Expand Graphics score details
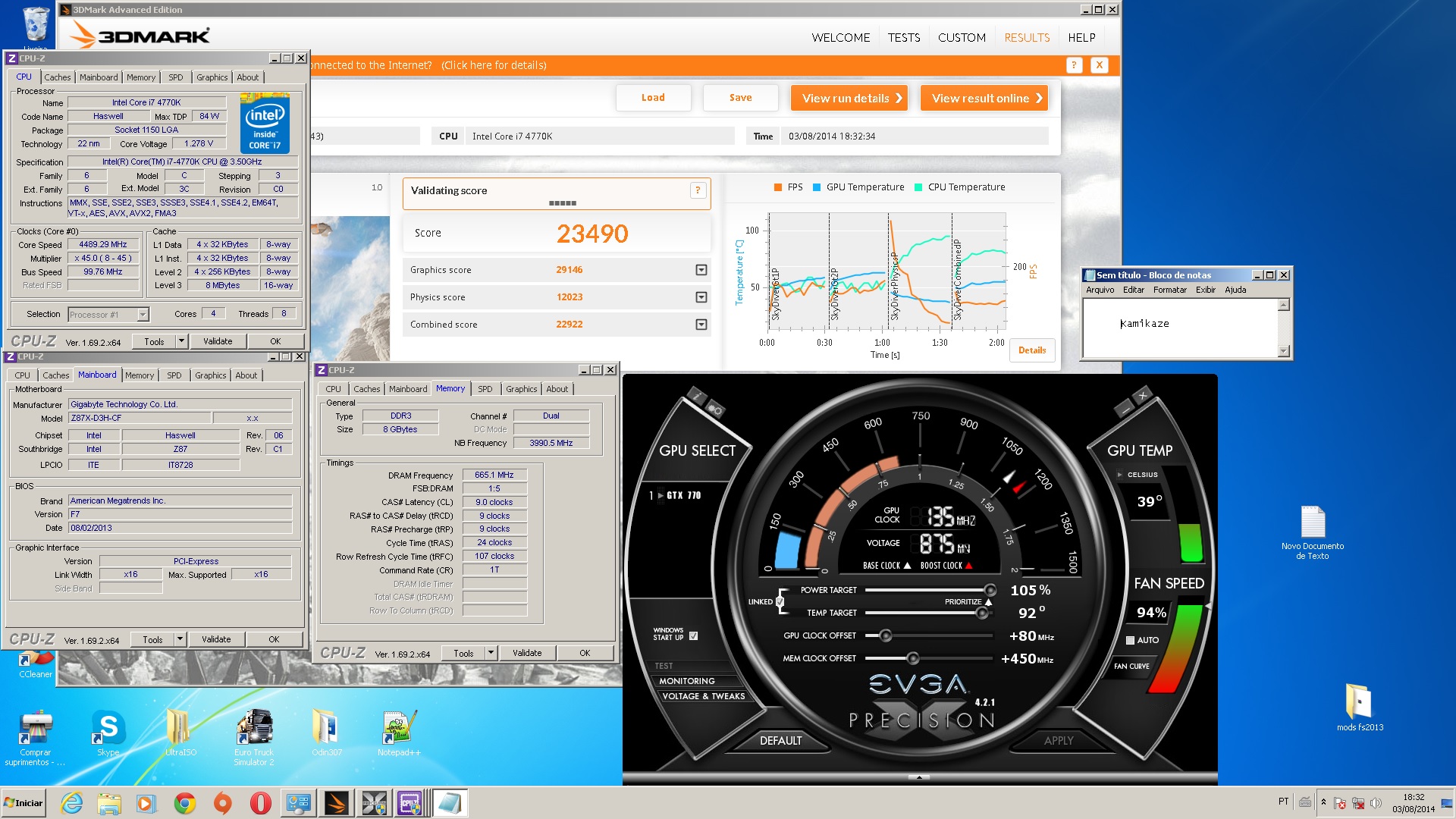This screenshot has width=1456, height=819. (x=701, y=270)
